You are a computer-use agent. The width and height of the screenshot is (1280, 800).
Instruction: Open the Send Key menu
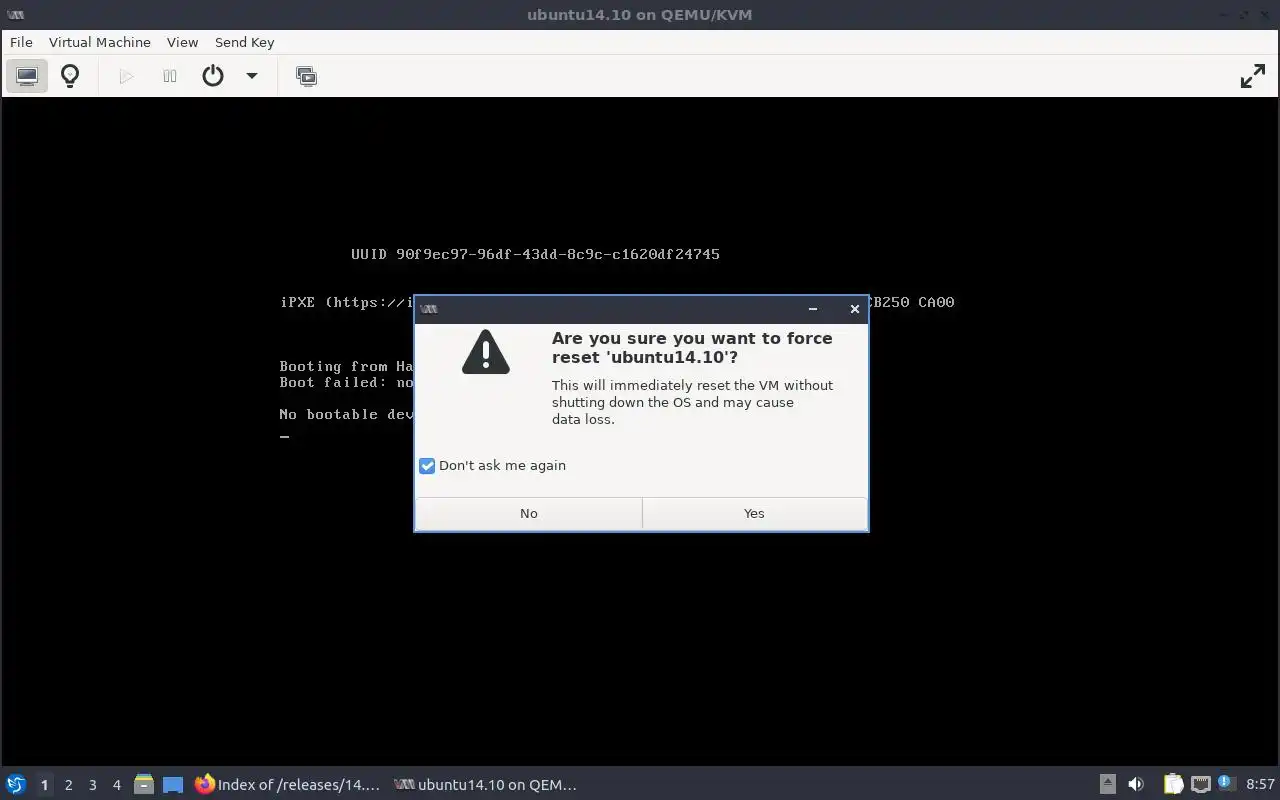point(244,42)
